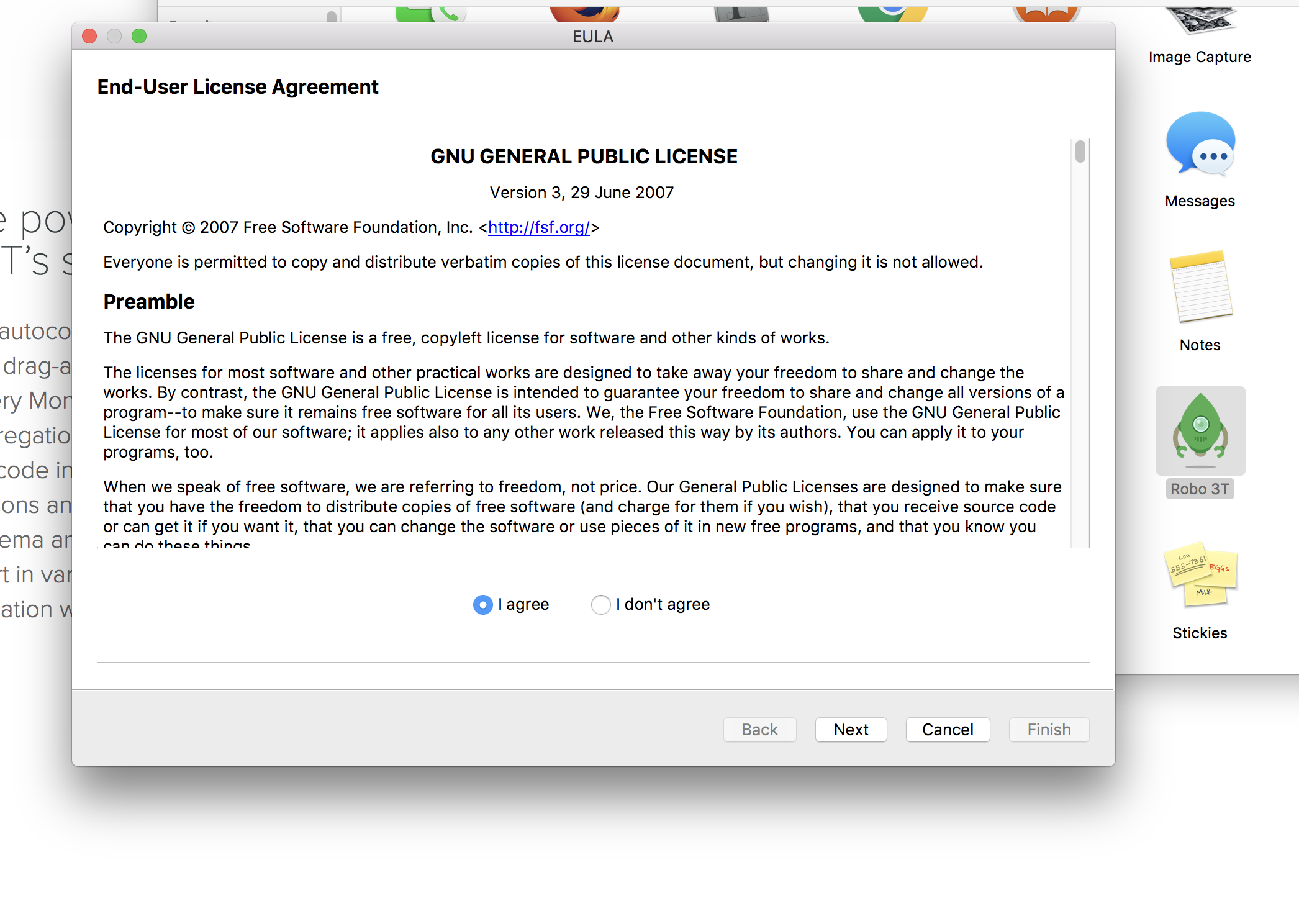Click the Cancel button to abort
Image resolution: width=1299 pixels, height=924 pixels.
coord(947,729)
